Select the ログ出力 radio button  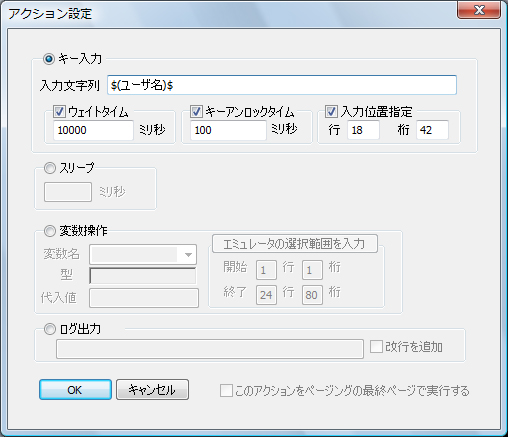(x=50, y=329)
